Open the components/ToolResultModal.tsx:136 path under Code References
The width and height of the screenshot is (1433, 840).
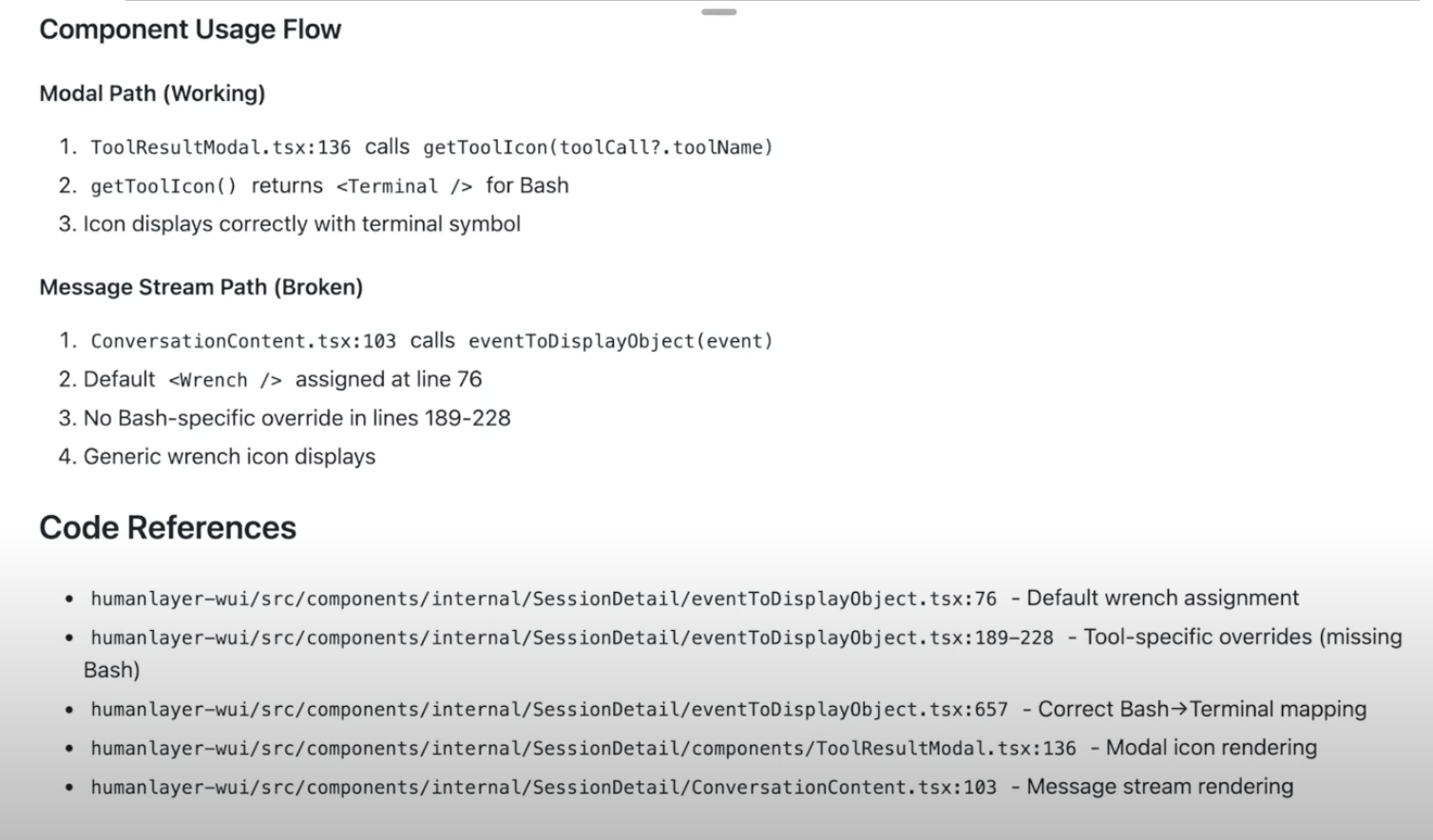(x=583, y=749)
